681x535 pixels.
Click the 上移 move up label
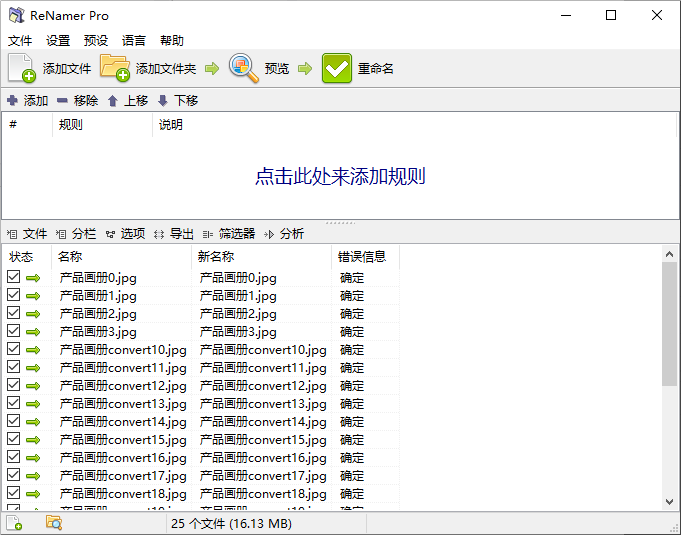136,101
